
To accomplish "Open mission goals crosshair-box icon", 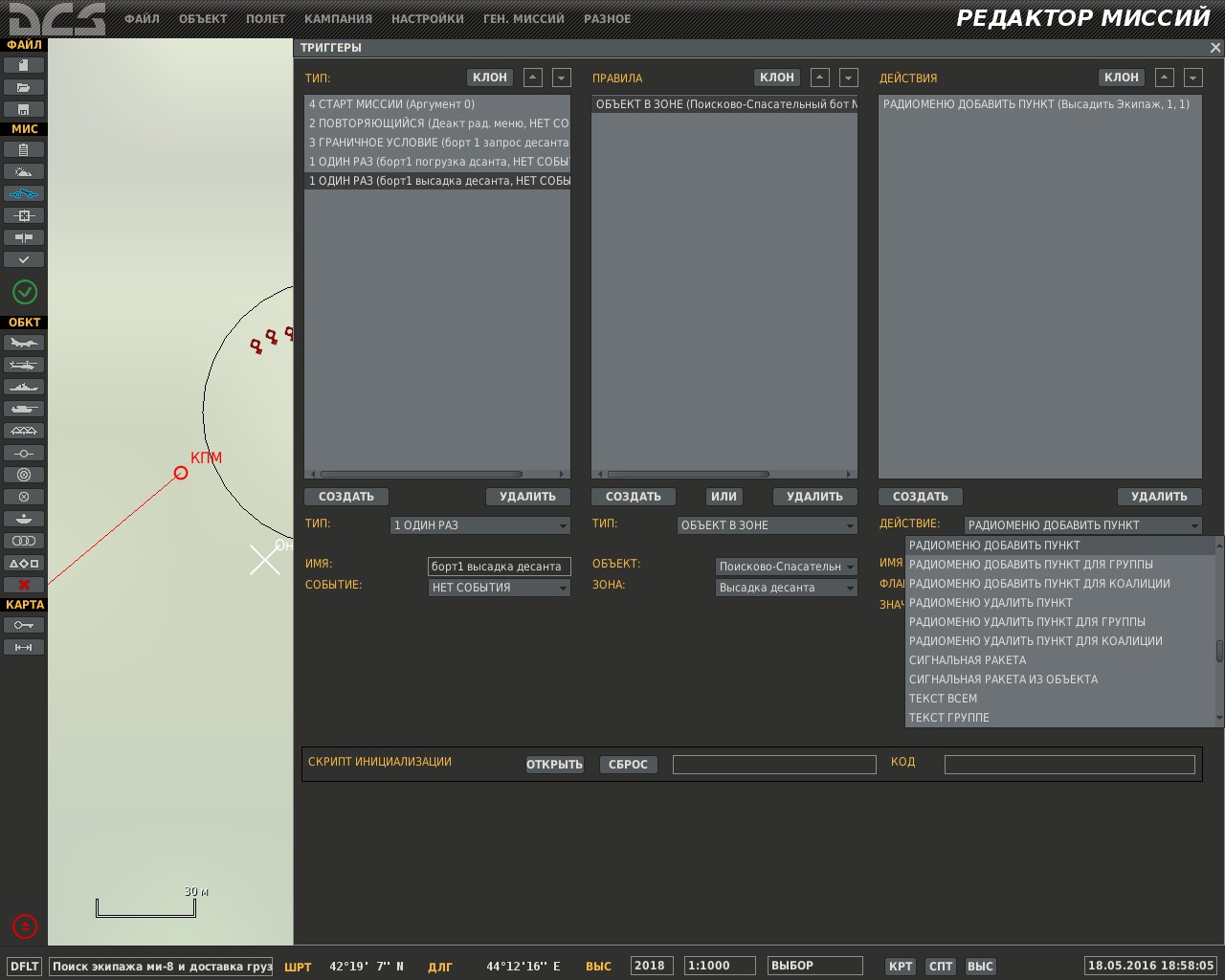I will tap(24, 215).
